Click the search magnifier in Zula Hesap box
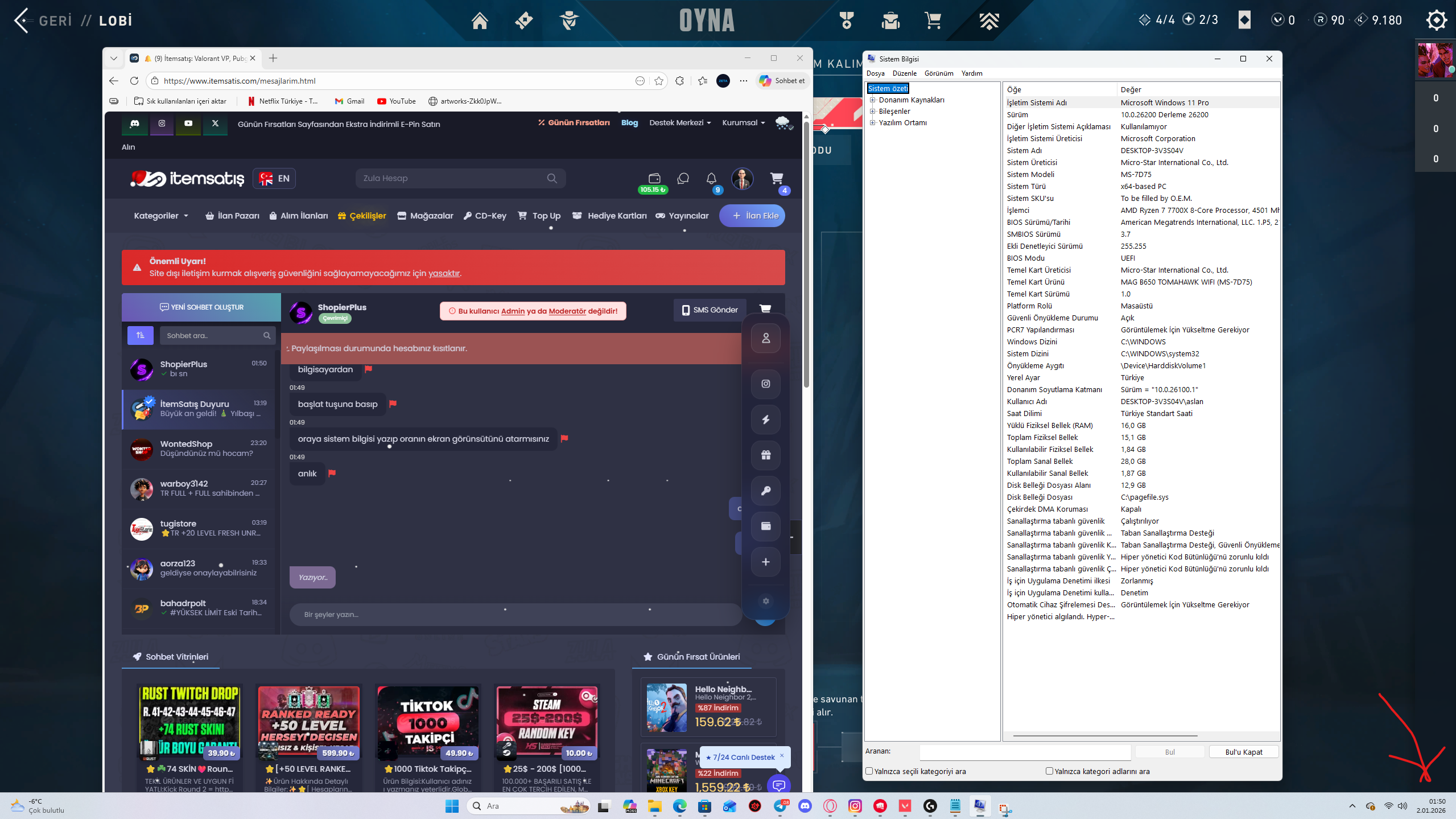 point(552,178)
